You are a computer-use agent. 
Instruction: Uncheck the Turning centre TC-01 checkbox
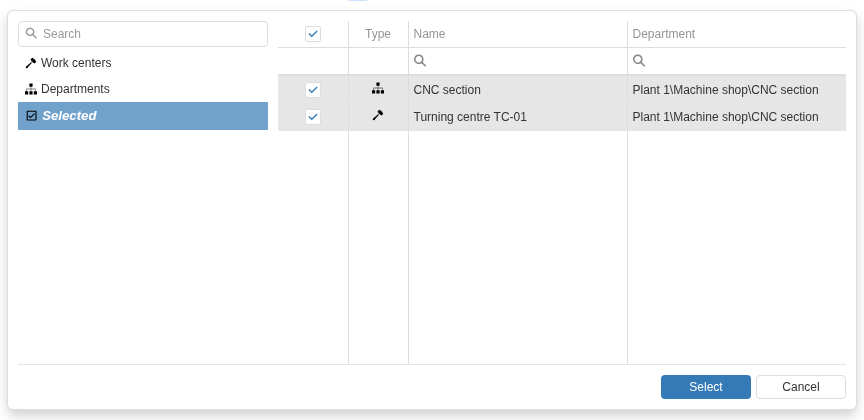(313, 117)
